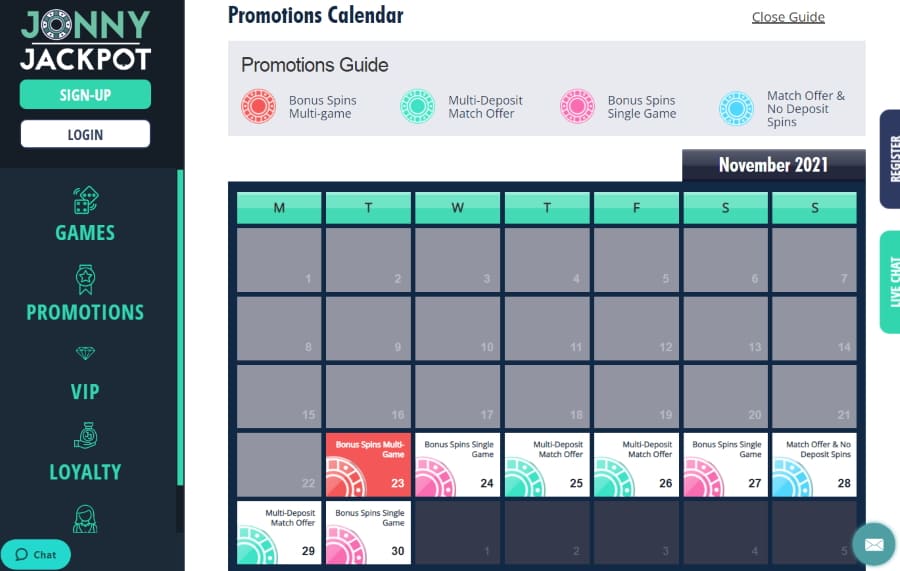This screenshot has width=900, height=571.
Task: Click the support agent avatar icon
Action: [x=85, y=519]
